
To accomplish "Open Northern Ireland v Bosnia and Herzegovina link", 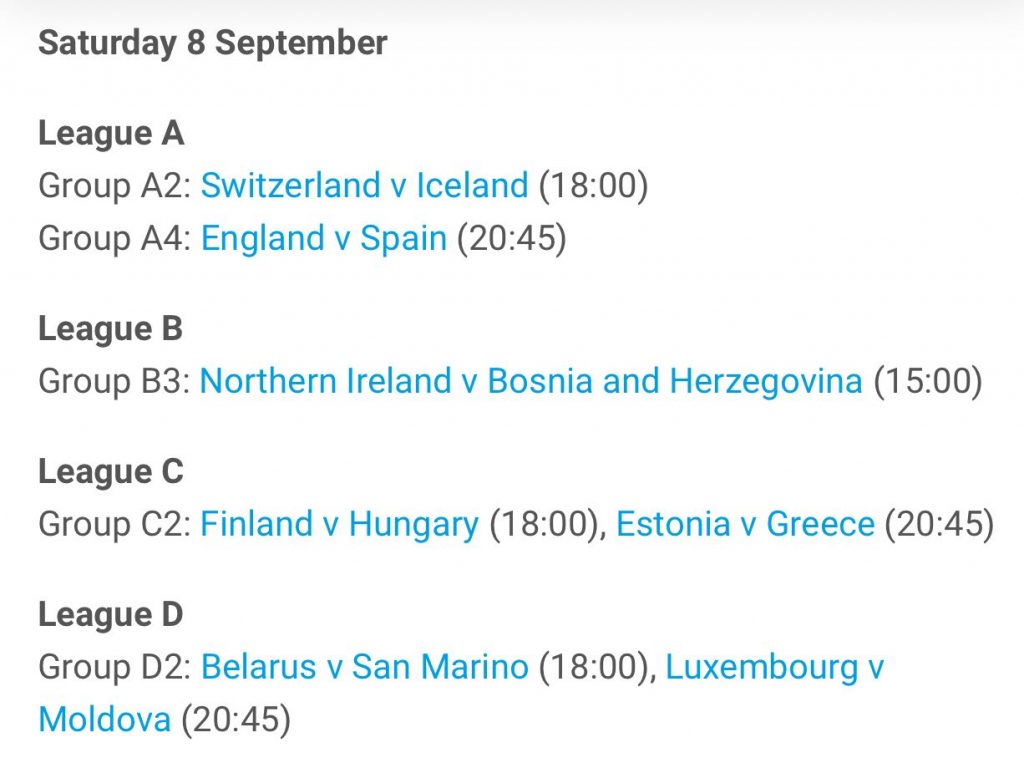I will (x=531, y=381).
